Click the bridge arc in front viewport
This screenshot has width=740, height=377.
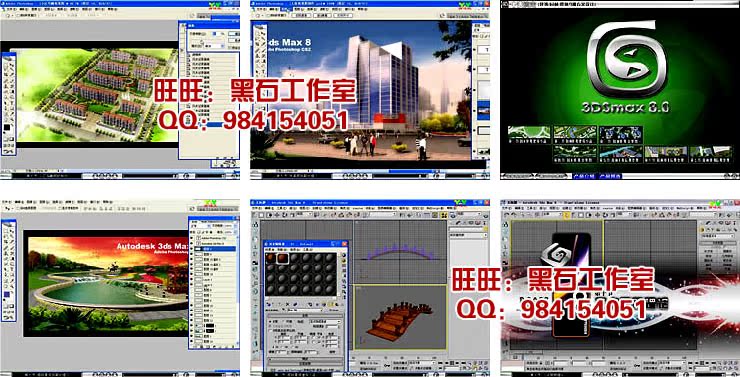tap(400, 251)
